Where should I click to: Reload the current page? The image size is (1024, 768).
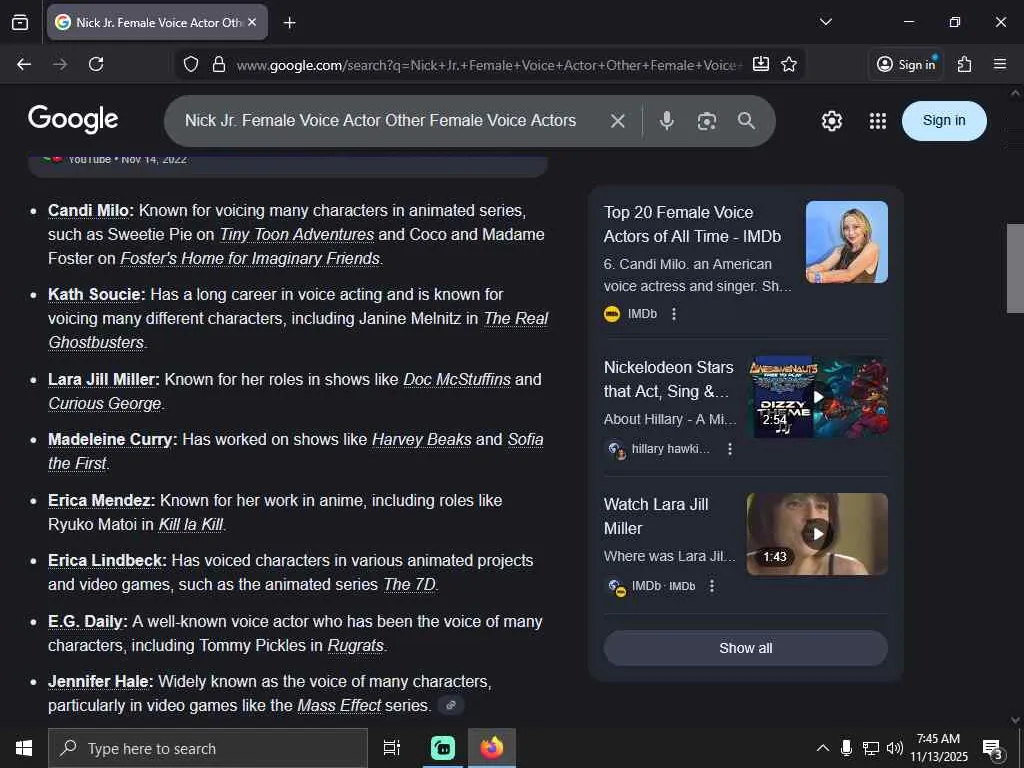96,64
